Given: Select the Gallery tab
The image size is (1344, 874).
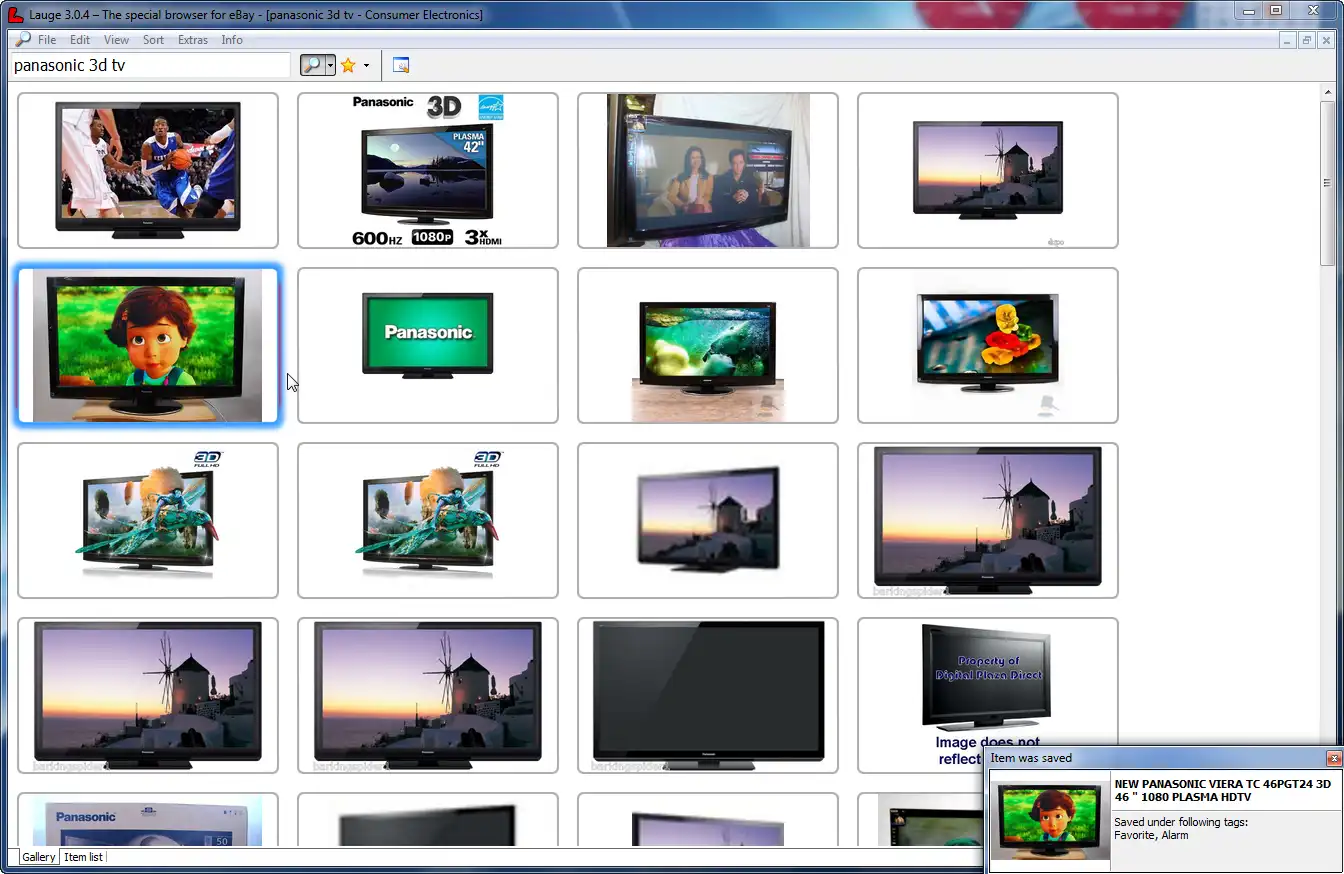Looking at the screenshot, I should coord(39,857).
